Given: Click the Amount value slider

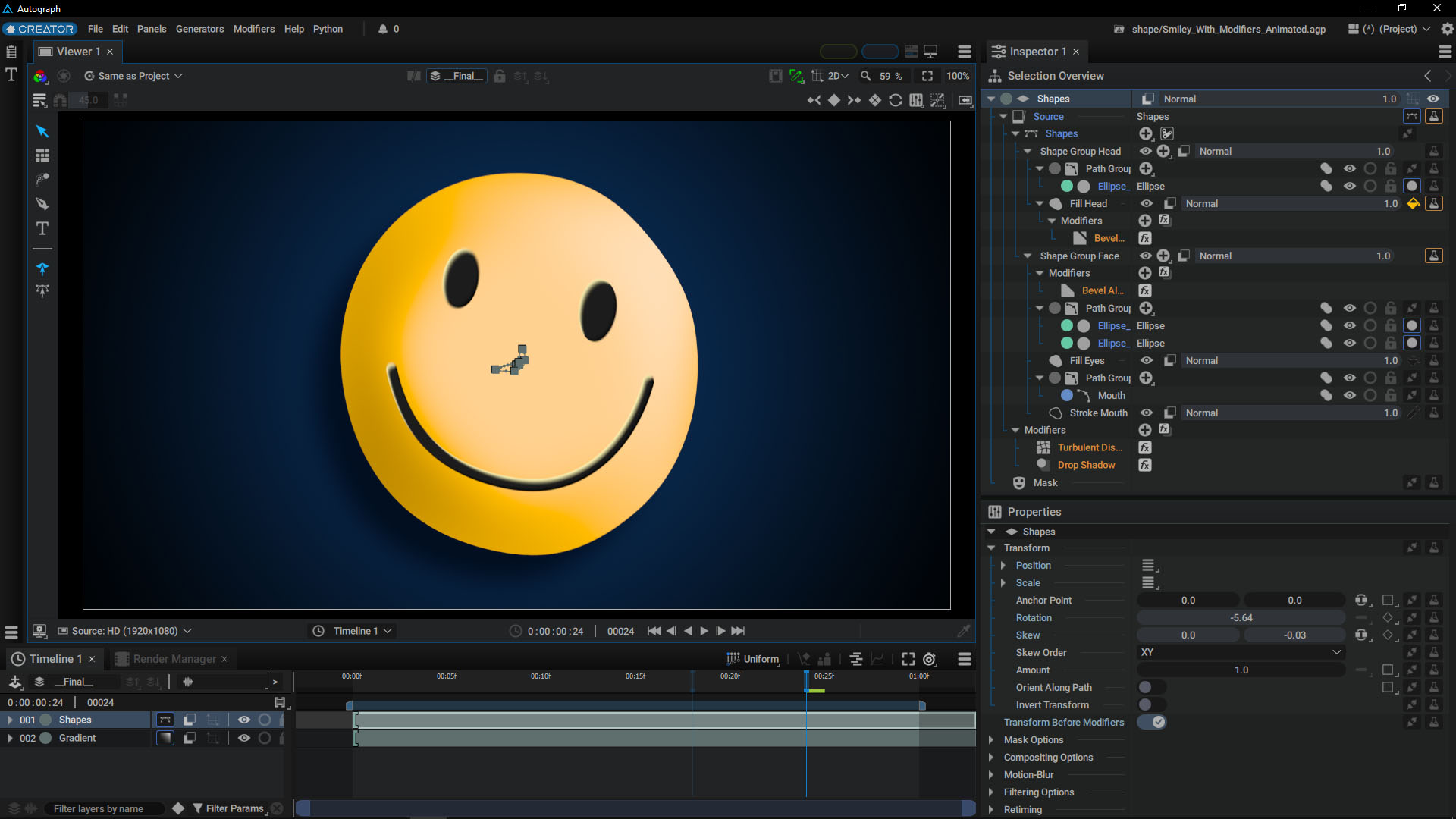Looking at the screenshot, I should 1241,670.
